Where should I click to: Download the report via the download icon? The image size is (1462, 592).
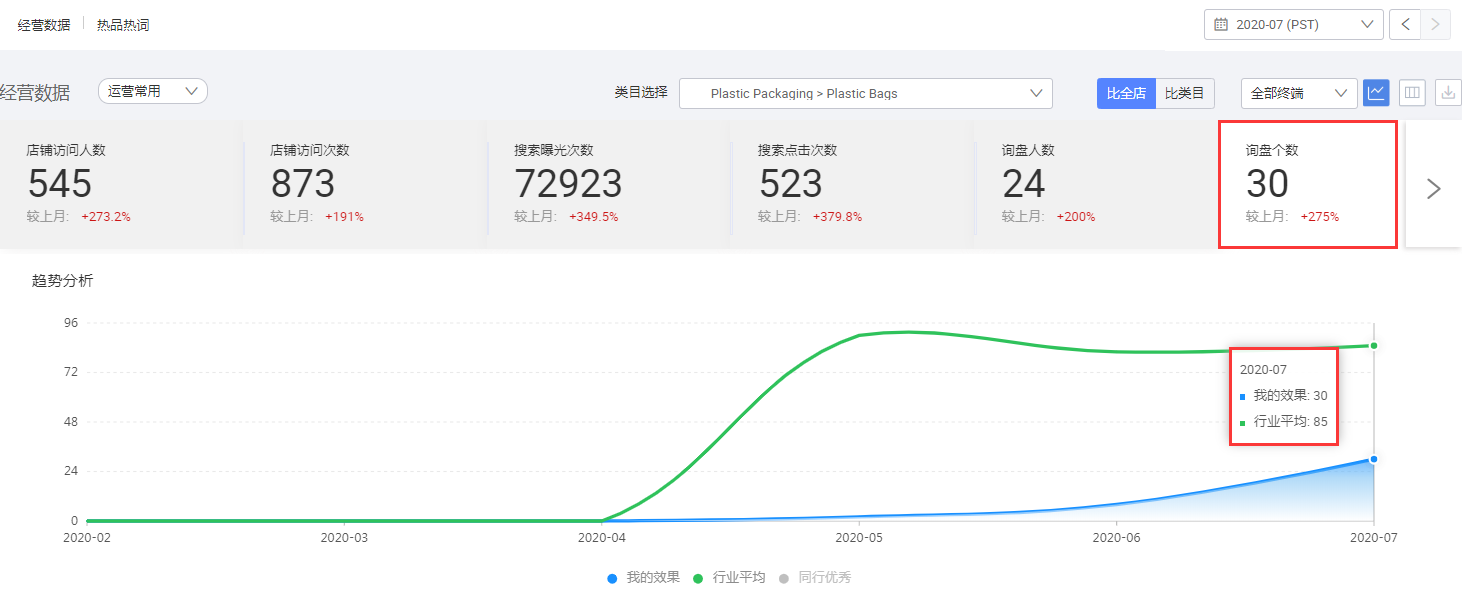click(x=1447, y=92)
